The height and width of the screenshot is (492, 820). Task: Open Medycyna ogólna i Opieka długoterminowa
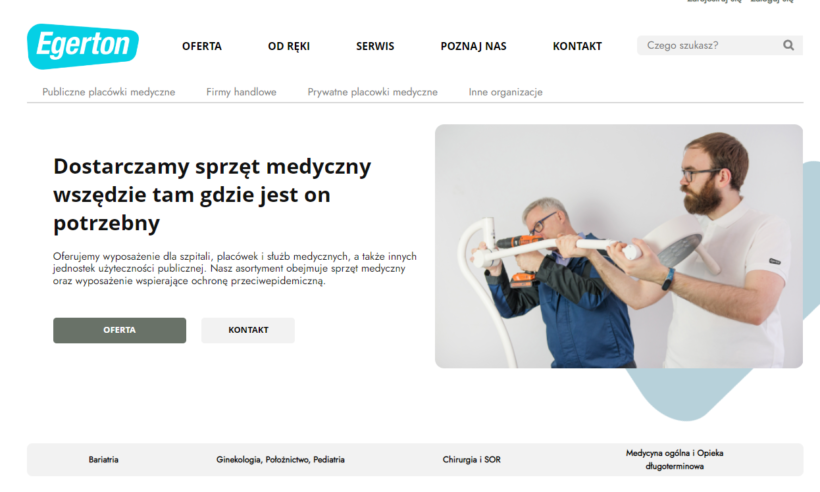674,460
